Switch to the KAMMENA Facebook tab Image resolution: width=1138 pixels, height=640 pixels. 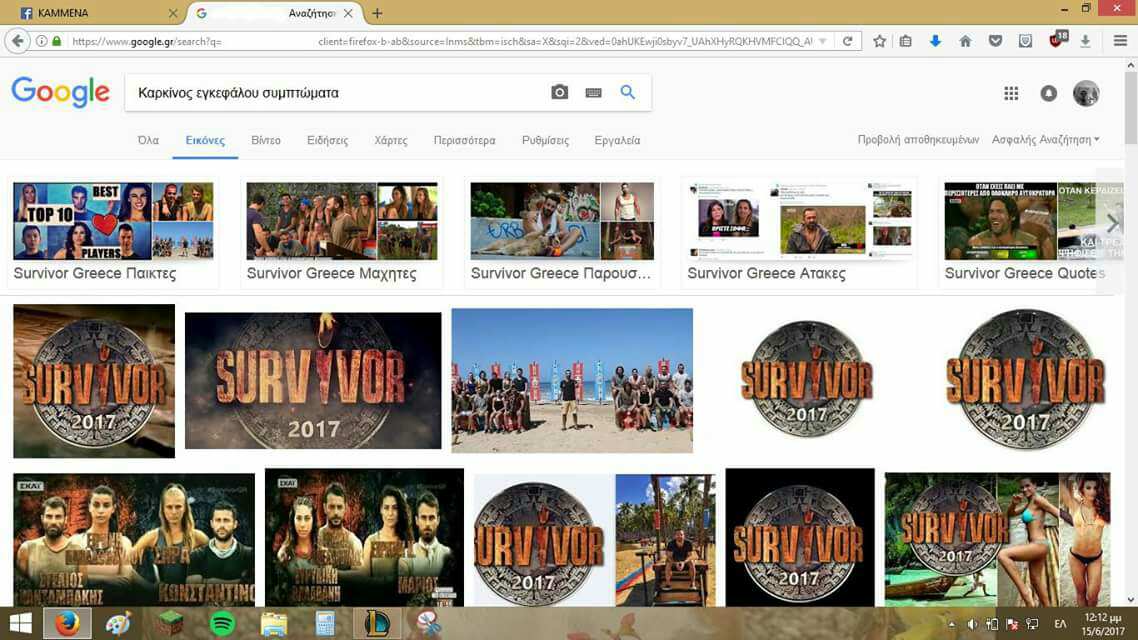[95, 13]
